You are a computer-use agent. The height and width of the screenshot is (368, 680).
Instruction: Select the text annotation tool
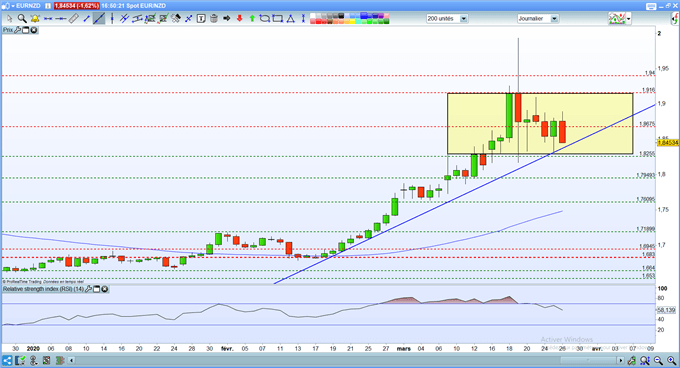tap(201, 19)
